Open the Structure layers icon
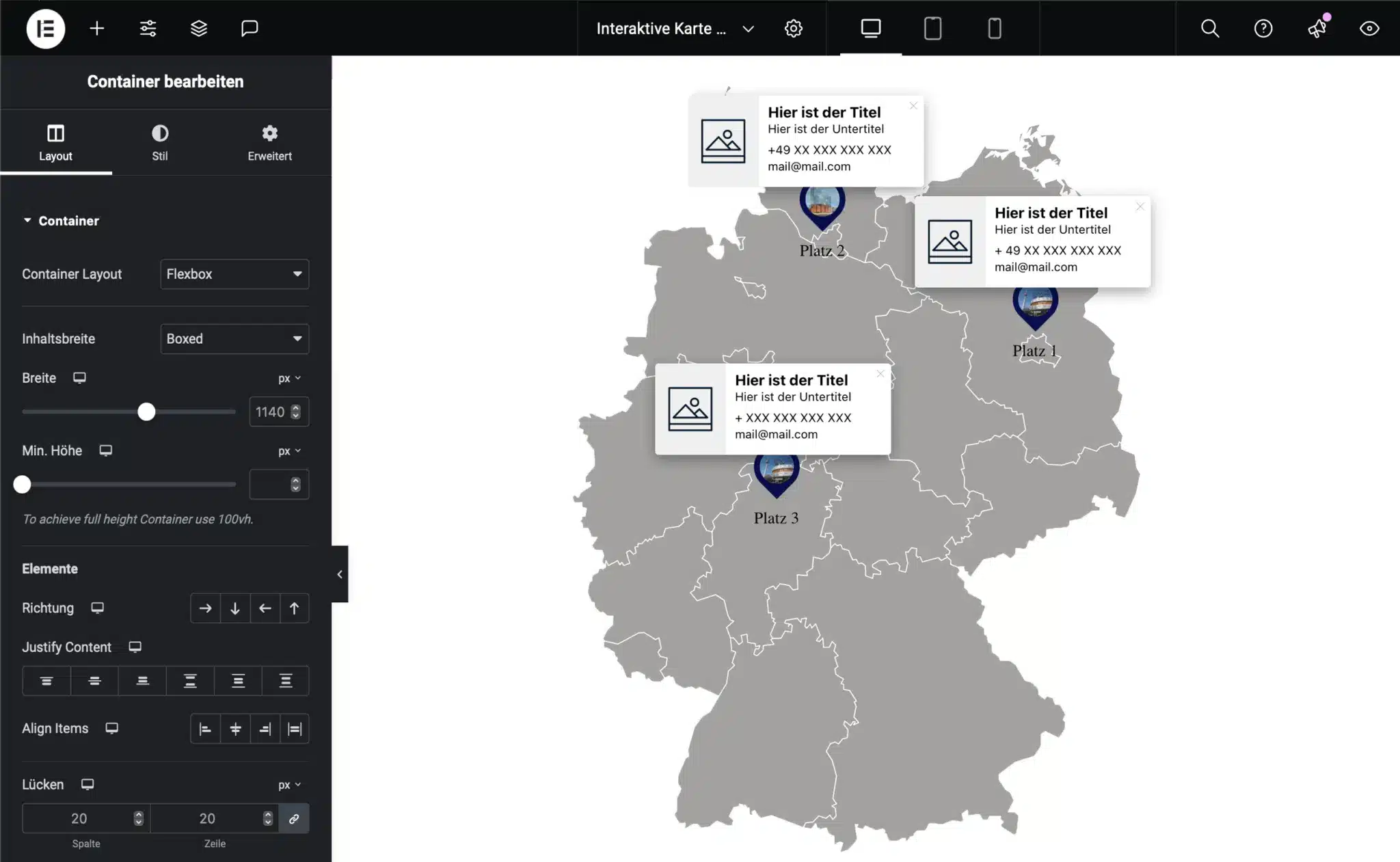The image size is (1400, 862). [198, 29]
